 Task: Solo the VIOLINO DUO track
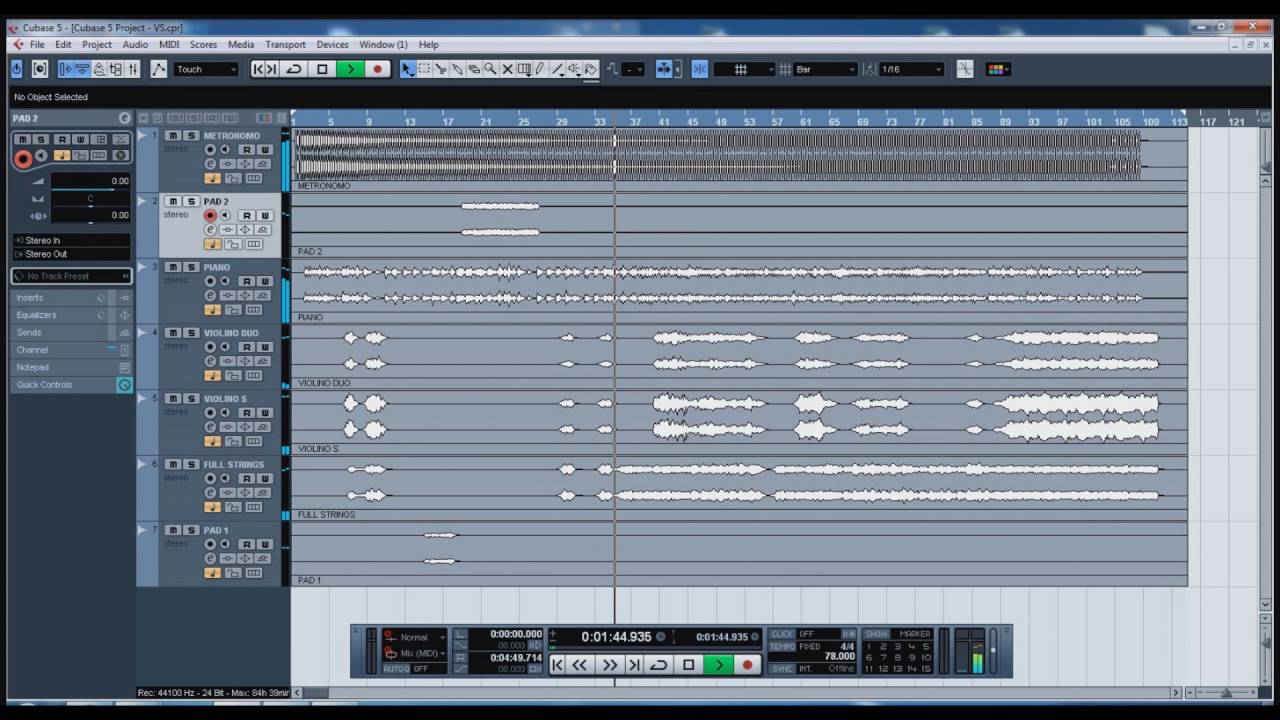(x=190, y=333)
